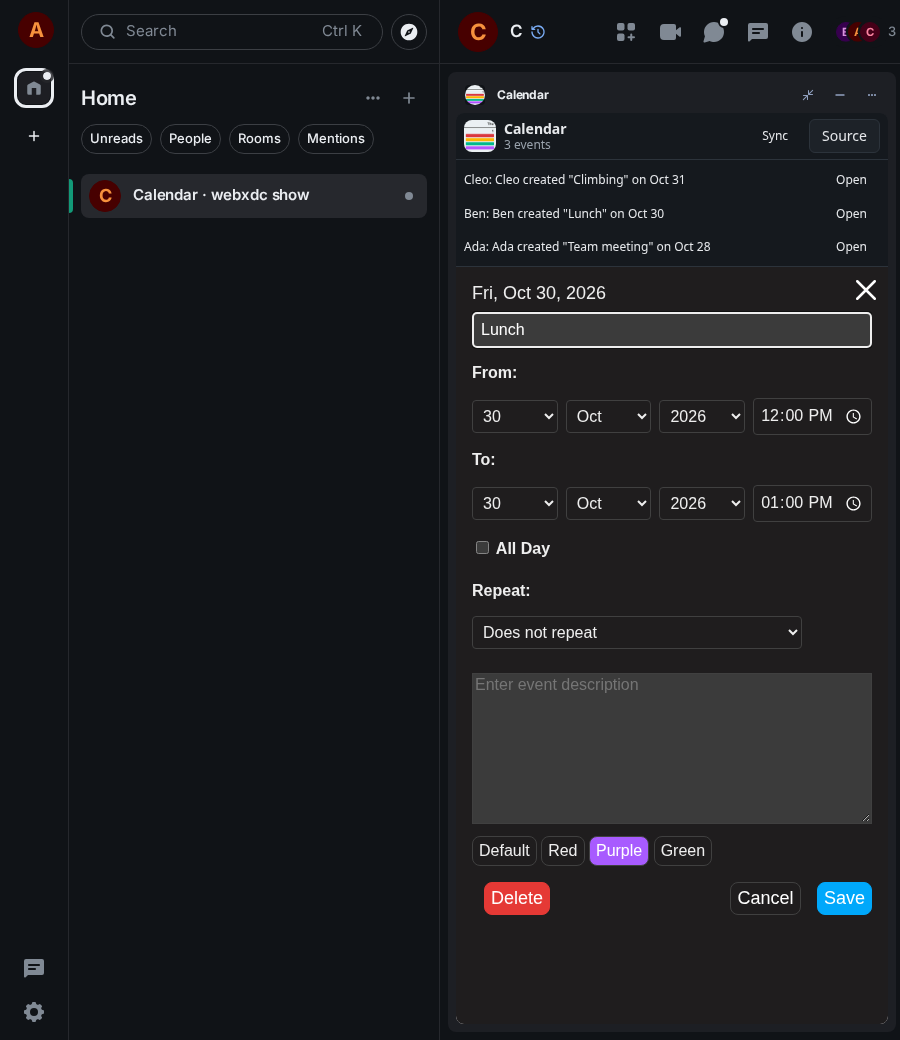This screenshot has width=900, height=1040.
Task: Collapse the Calendar widget with arrows icon
Action: (808, 95)
